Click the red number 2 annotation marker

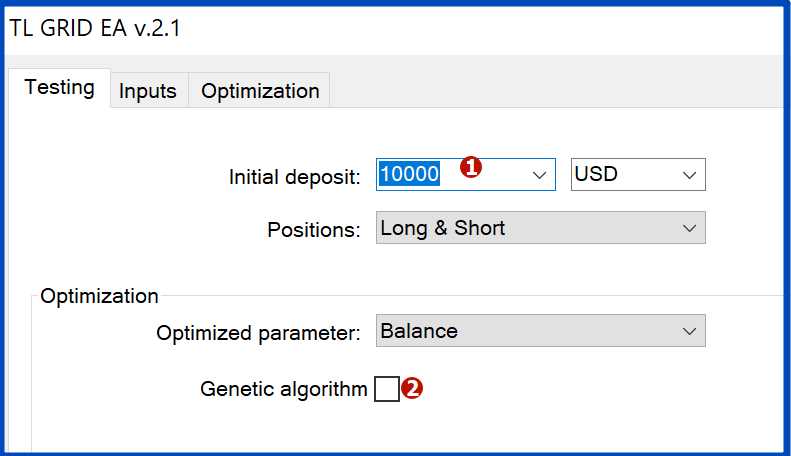[x=412, y=389]
